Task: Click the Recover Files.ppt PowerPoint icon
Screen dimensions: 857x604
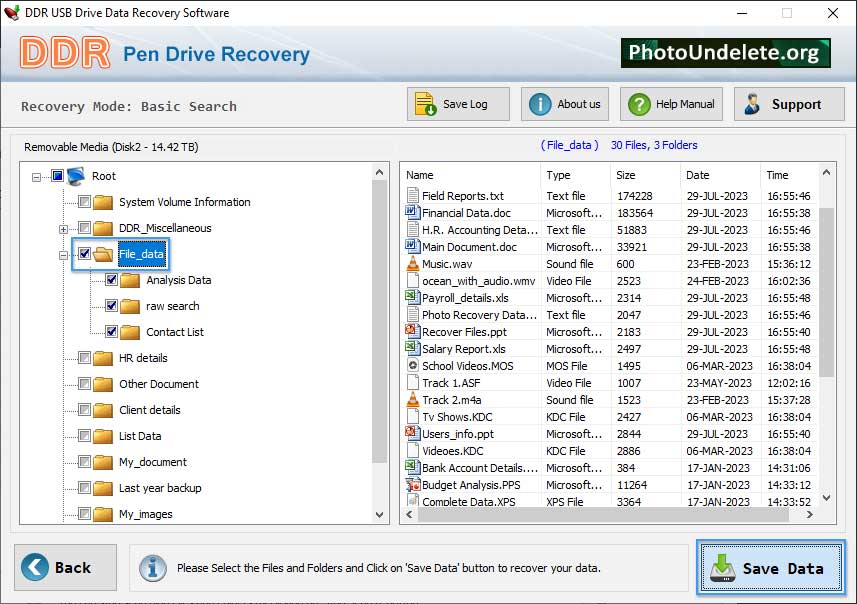Action: [x=412, y=331]
